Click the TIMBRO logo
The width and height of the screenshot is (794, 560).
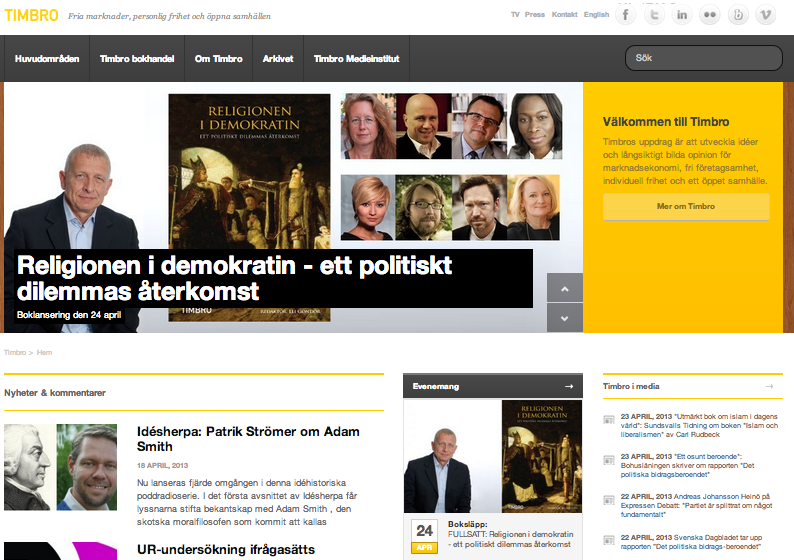pyautogui.click(x=31, y=16)
